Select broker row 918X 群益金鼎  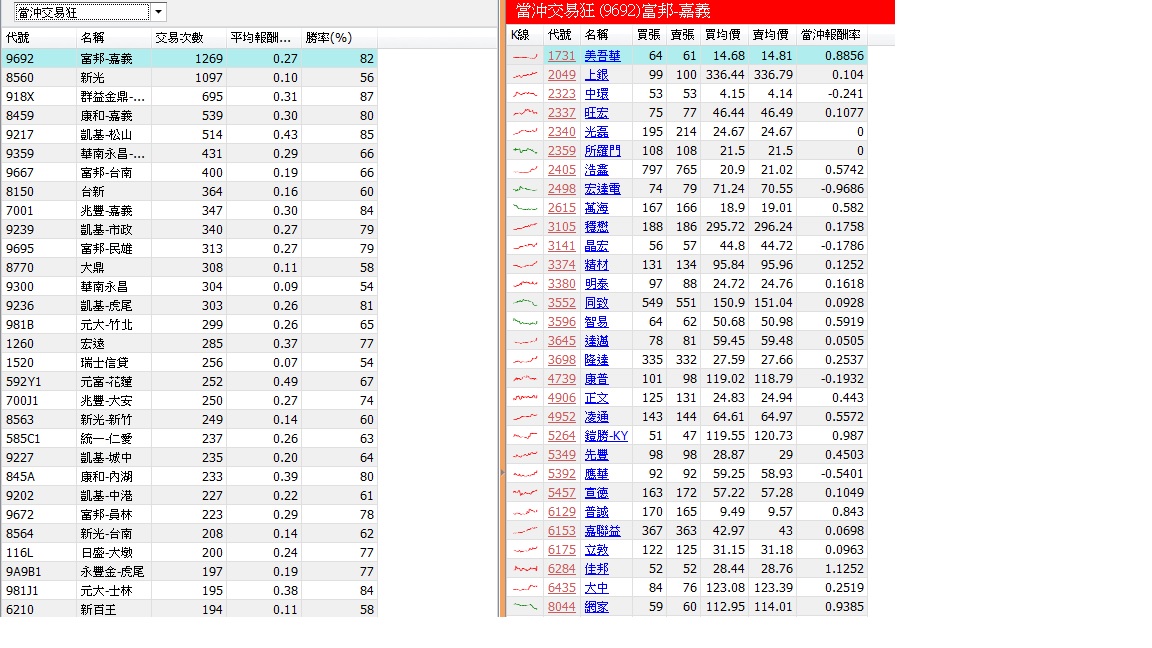(x=189, y=97)
